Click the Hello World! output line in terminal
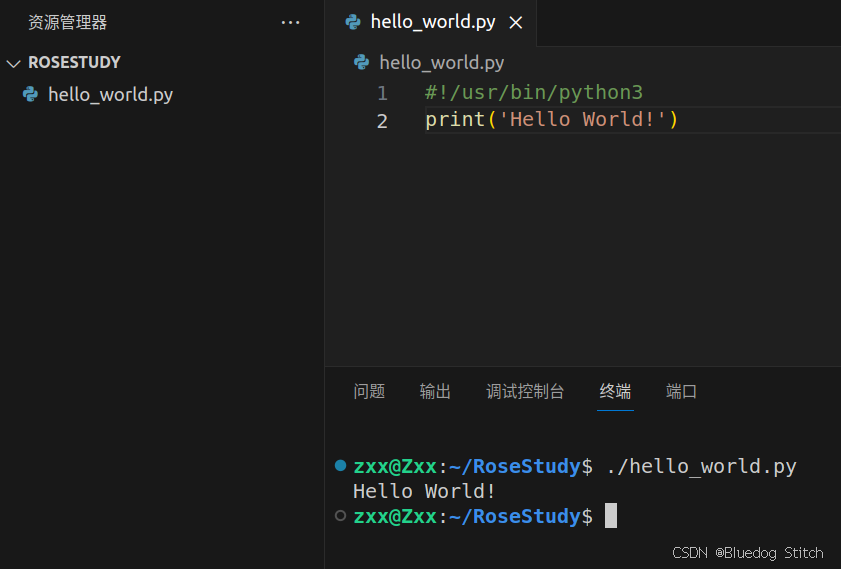The width and height of the screenshot is (841, 569). 424,491
